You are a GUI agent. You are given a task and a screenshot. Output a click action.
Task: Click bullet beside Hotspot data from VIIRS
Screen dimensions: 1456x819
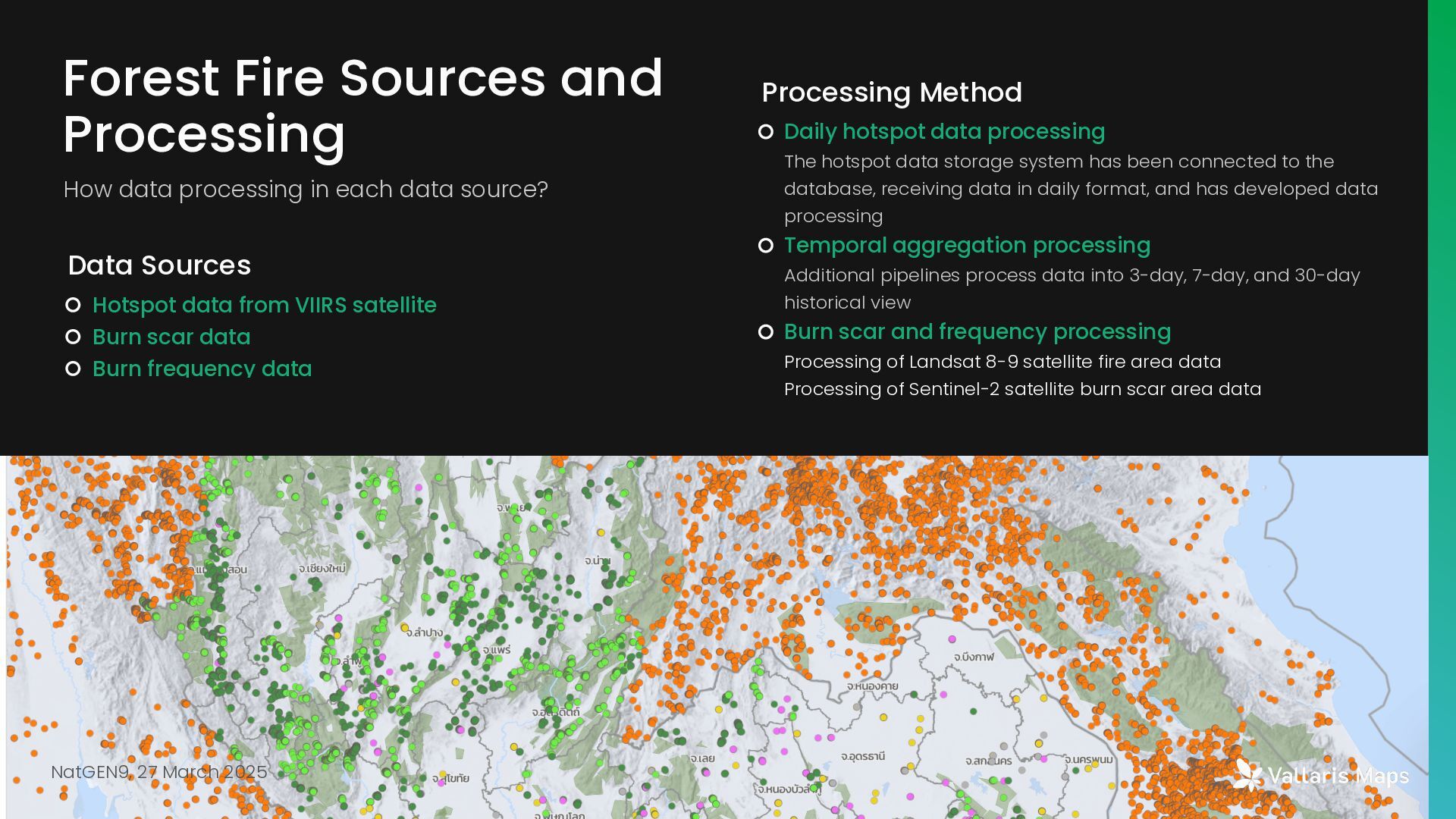click(x=73, y=305)
